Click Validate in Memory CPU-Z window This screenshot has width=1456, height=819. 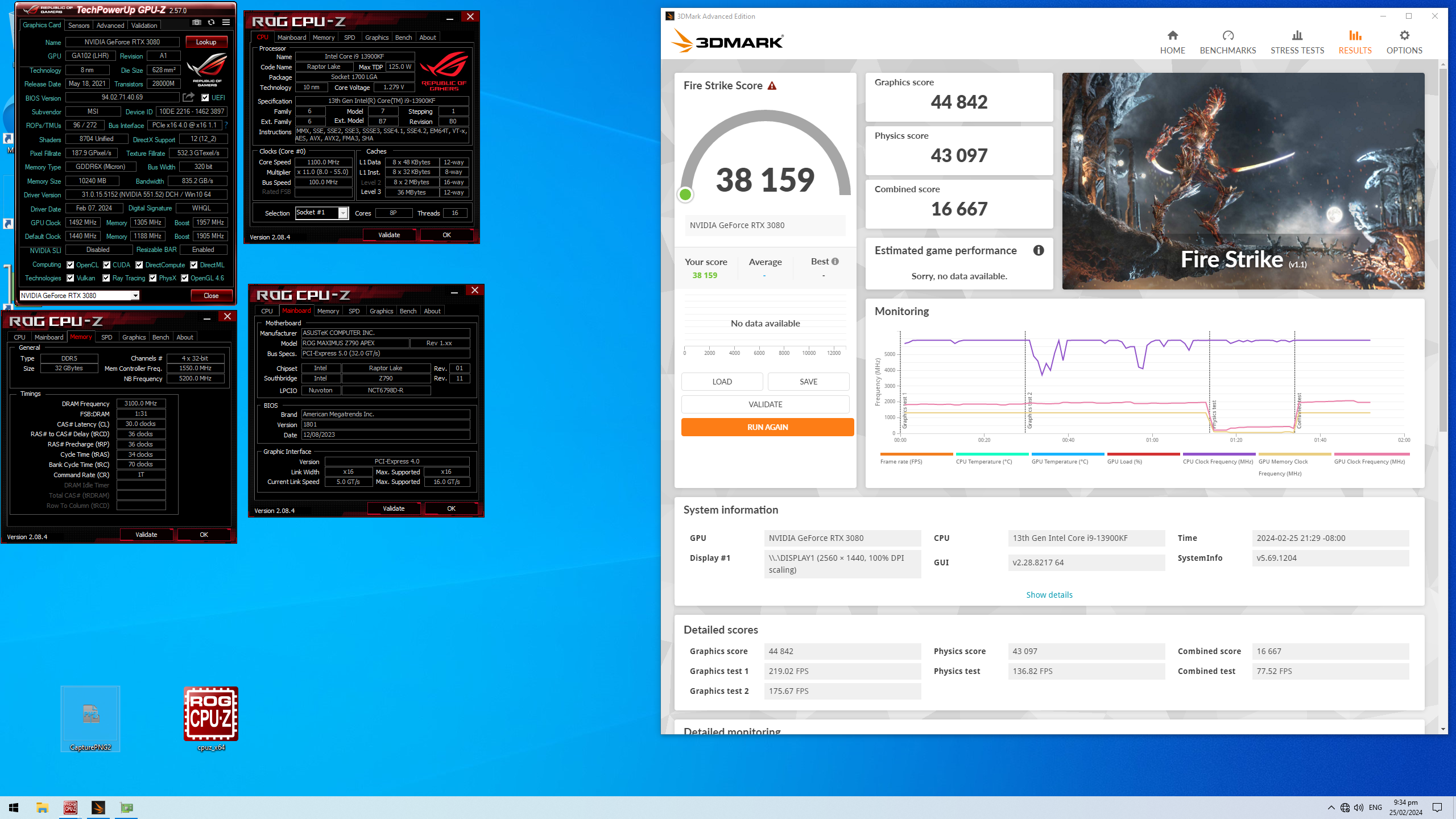(x=146, y=535)
